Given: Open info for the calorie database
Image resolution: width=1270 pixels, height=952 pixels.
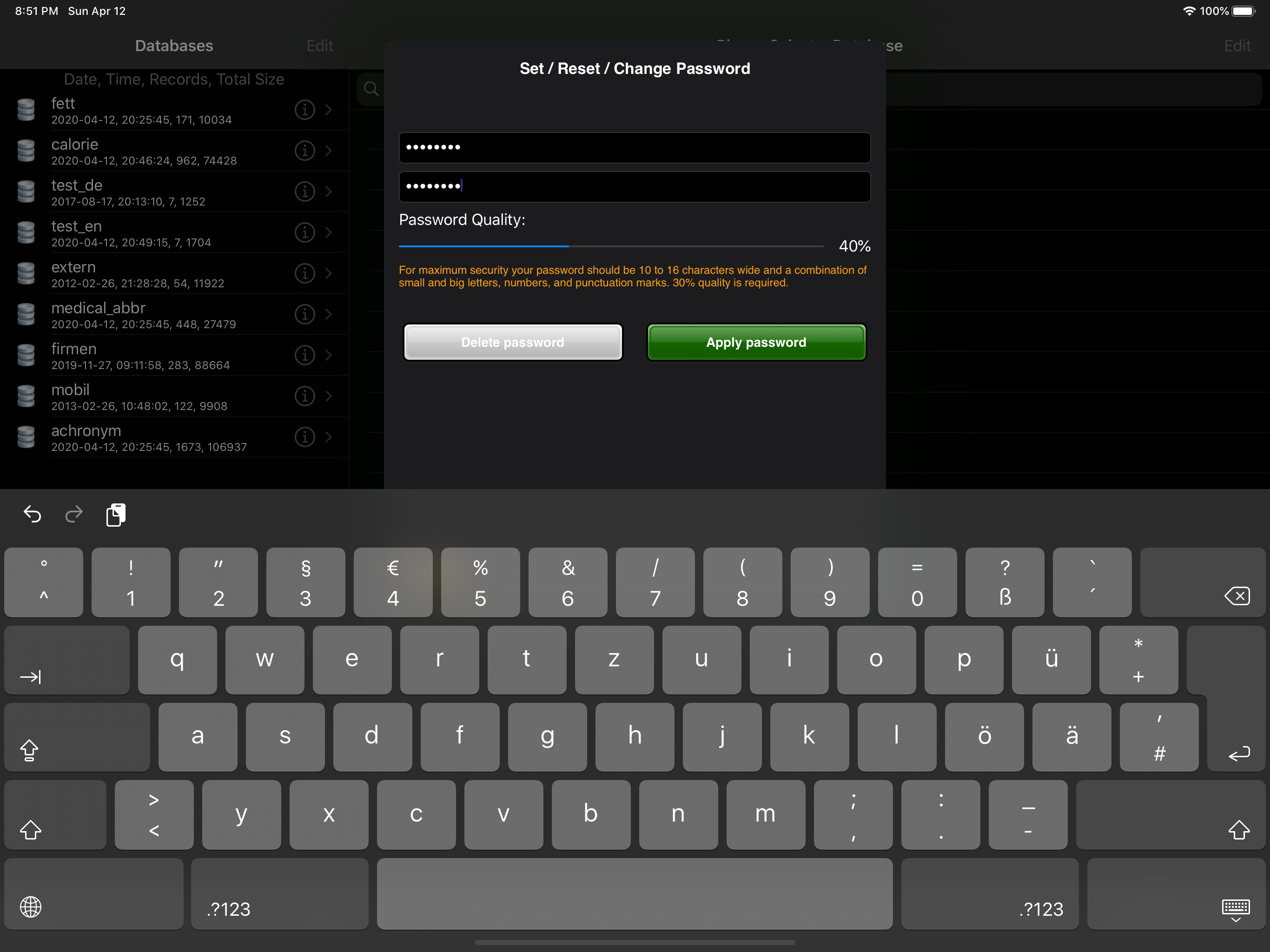Looking at the screenshot, I should click(x=305, y=151).
